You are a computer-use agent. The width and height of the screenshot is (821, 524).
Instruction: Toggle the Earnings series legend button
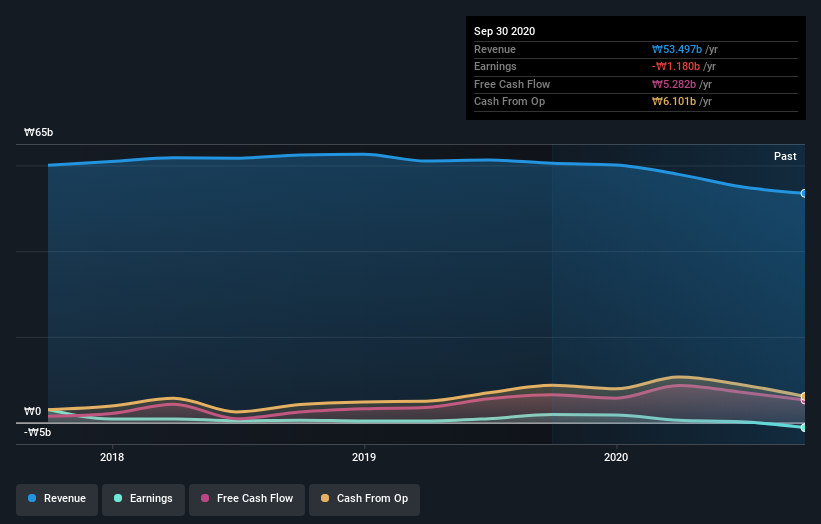[x=143, y=499]
